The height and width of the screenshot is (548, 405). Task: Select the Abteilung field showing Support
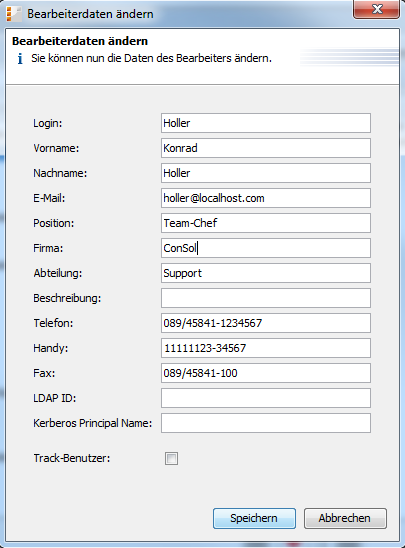[266, 273]
